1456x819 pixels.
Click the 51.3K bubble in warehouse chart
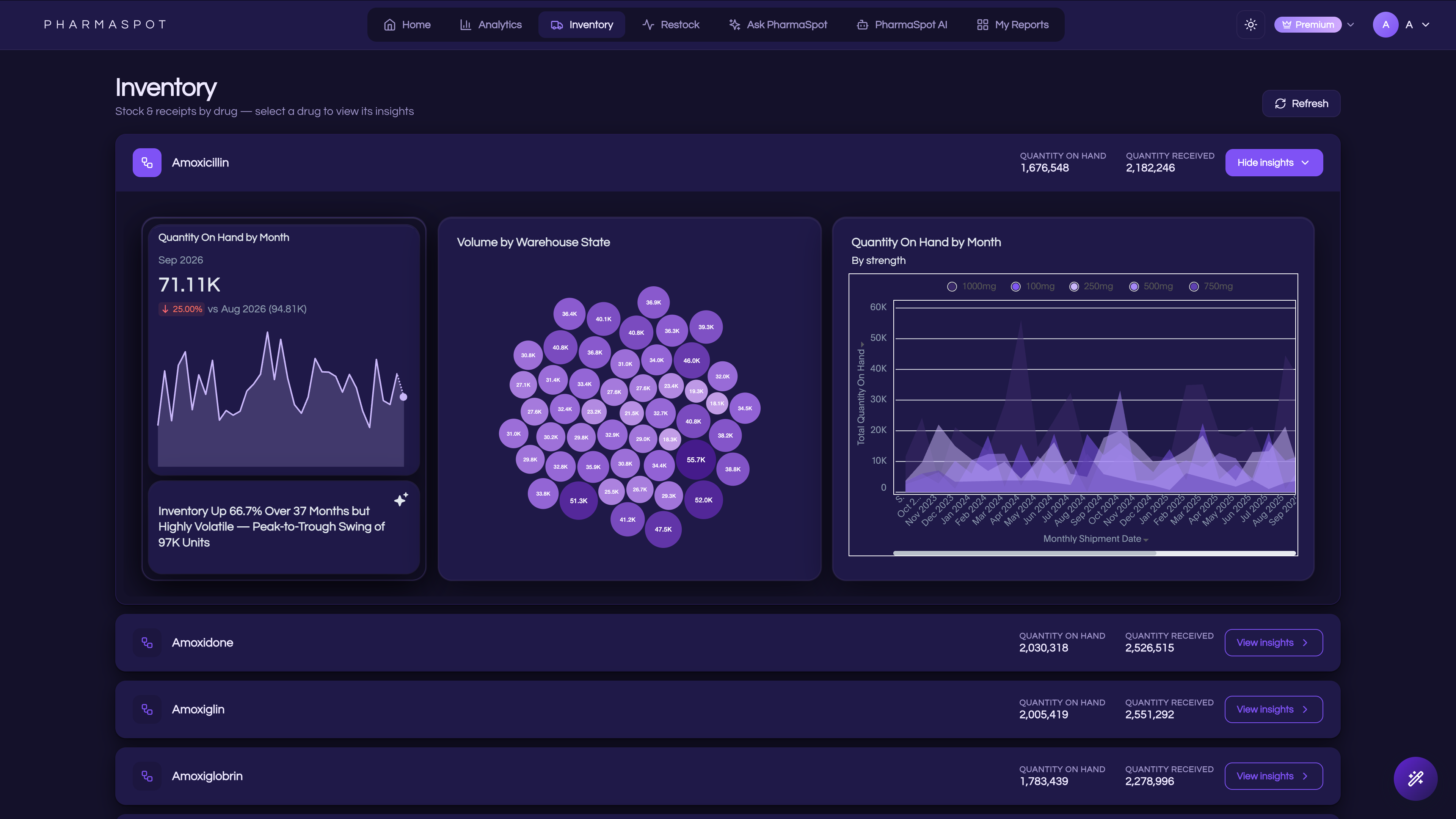pos(578,500)
